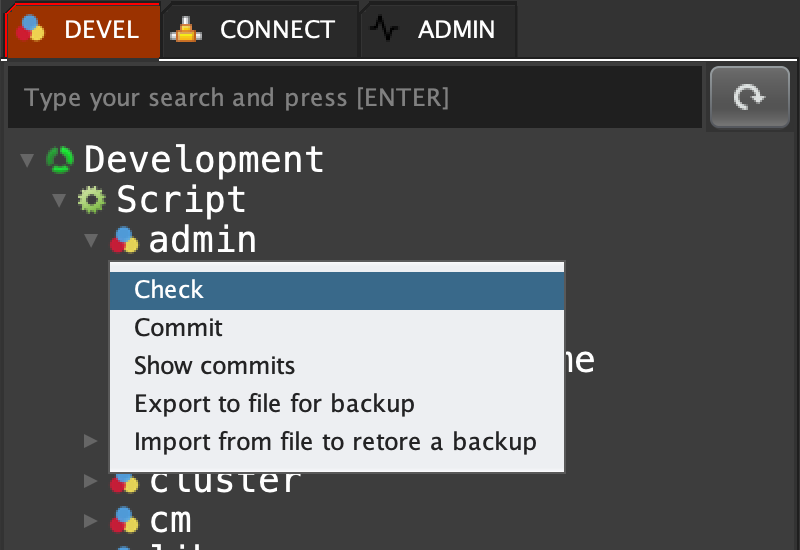Click the refresh button beside search

point(750,97)
